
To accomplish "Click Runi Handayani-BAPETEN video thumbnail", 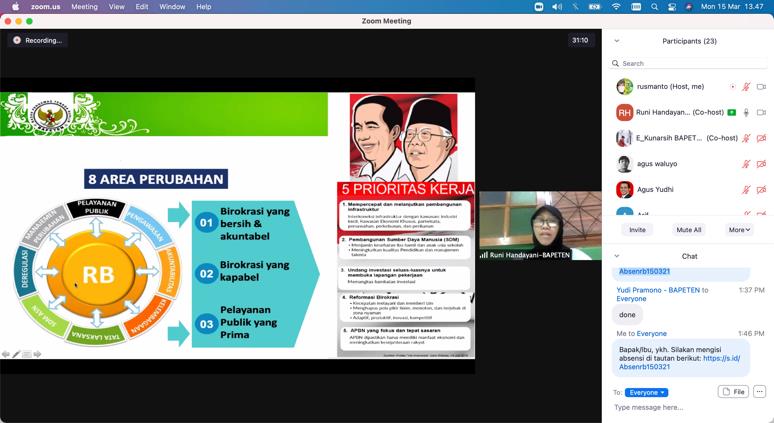I will tap(541, 226).
